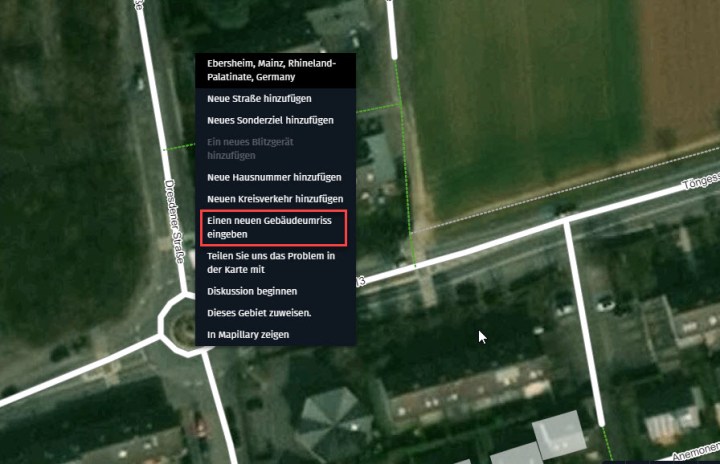The image size is (720, 464).
Task: Choose 'Neuen Kreisverkehr hinzufügen' entry
Action: pyautogui.click(x=276, y=199)
